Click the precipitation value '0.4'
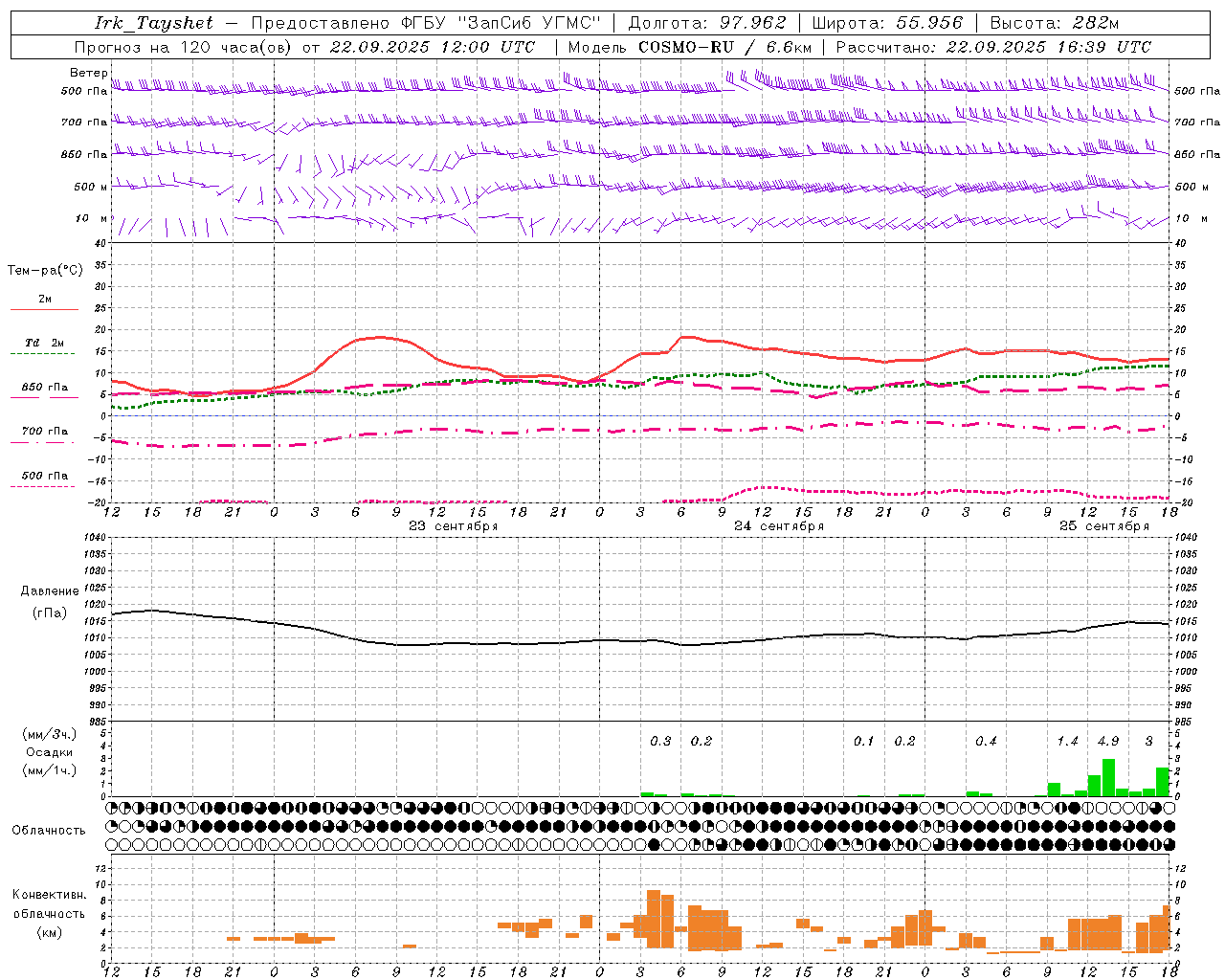 pyautogui.click(x=986, y=741)
